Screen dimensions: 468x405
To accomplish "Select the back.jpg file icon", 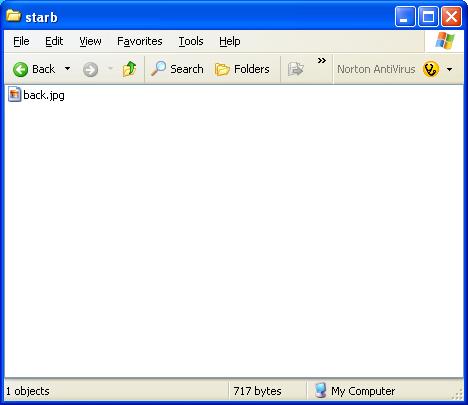I will [14, 95].
